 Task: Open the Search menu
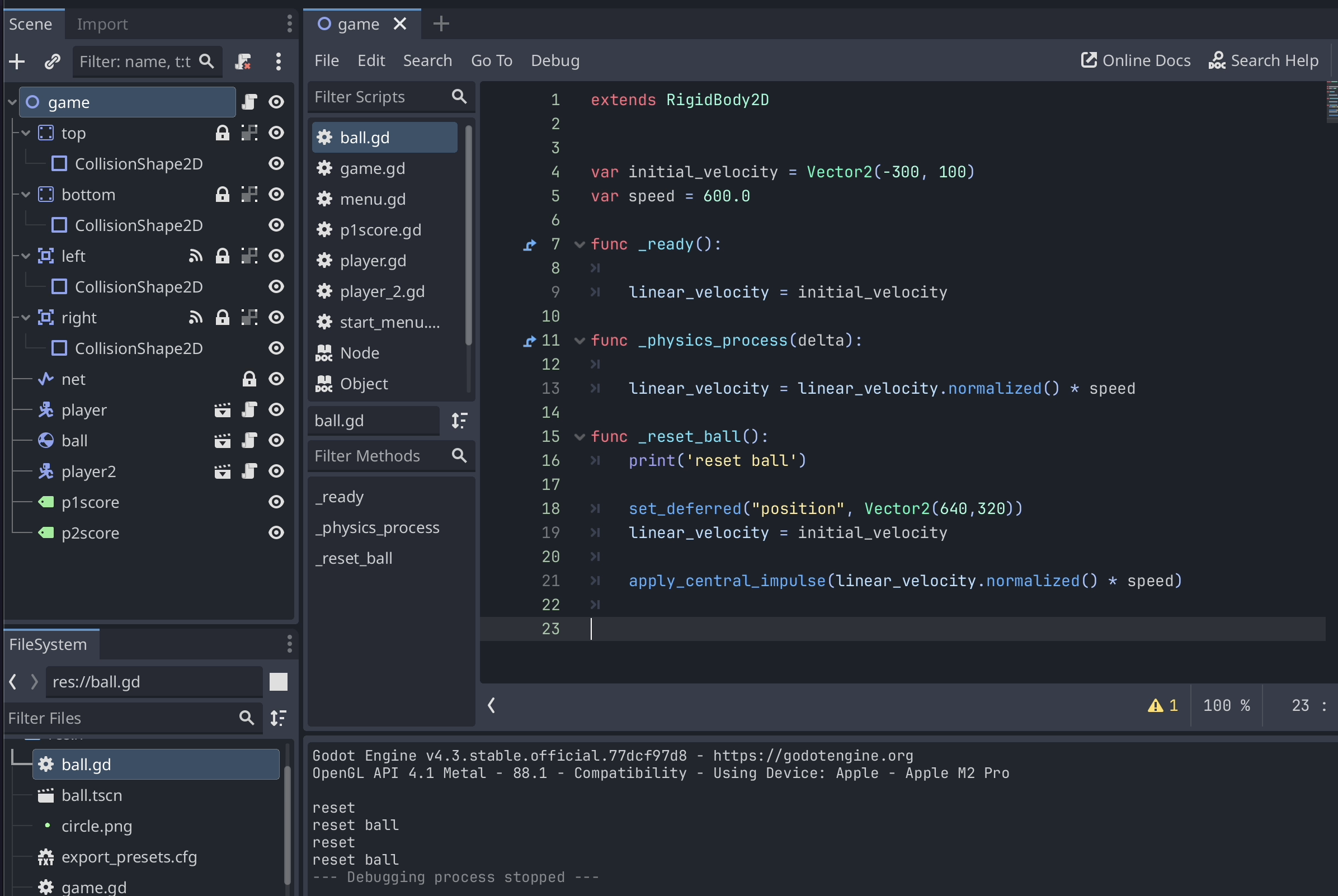427,60
